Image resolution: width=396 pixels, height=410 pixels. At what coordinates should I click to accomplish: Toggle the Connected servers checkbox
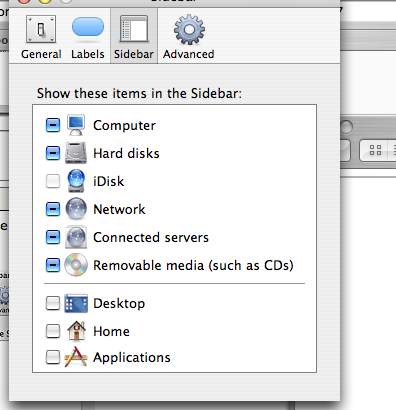[x=53, y=237]
